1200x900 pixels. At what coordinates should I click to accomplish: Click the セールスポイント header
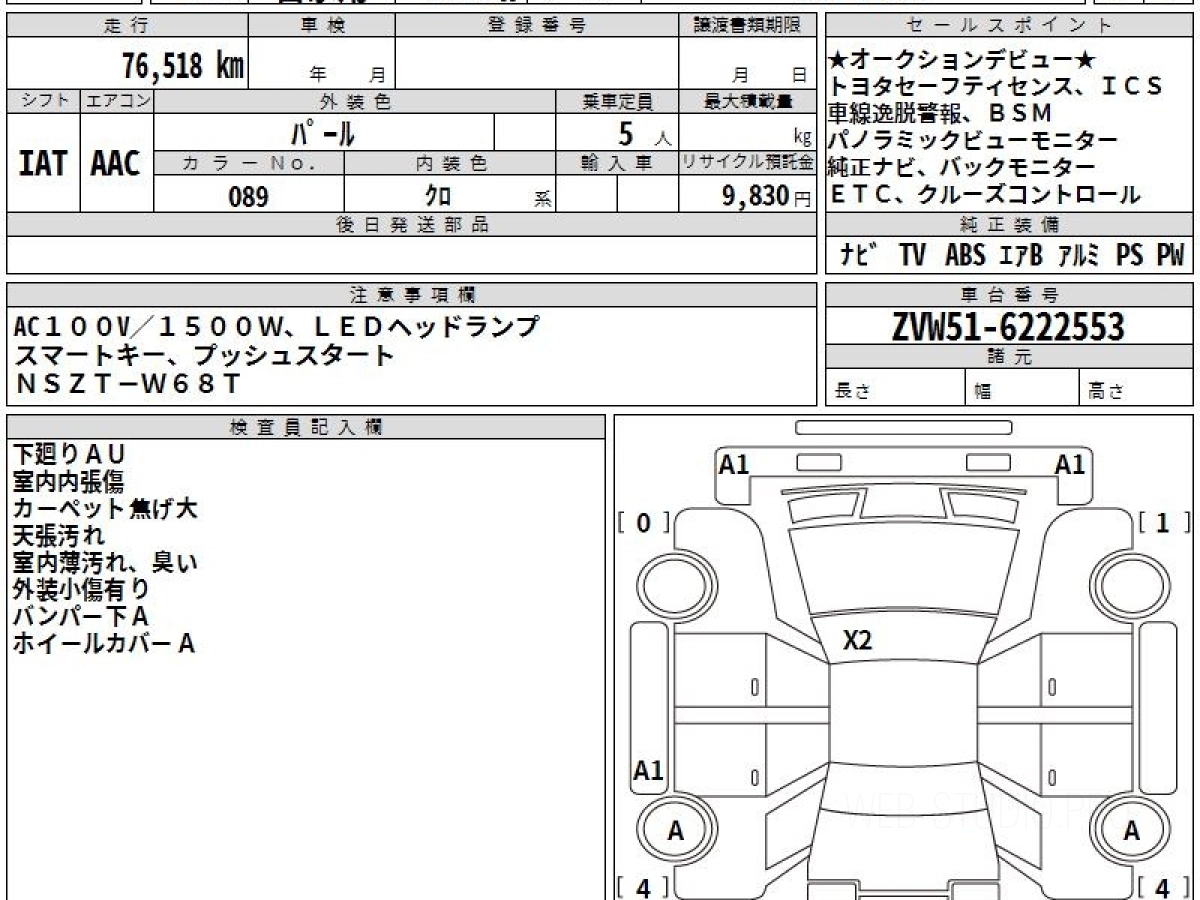pyautogui.click(x=1009, y=26)
